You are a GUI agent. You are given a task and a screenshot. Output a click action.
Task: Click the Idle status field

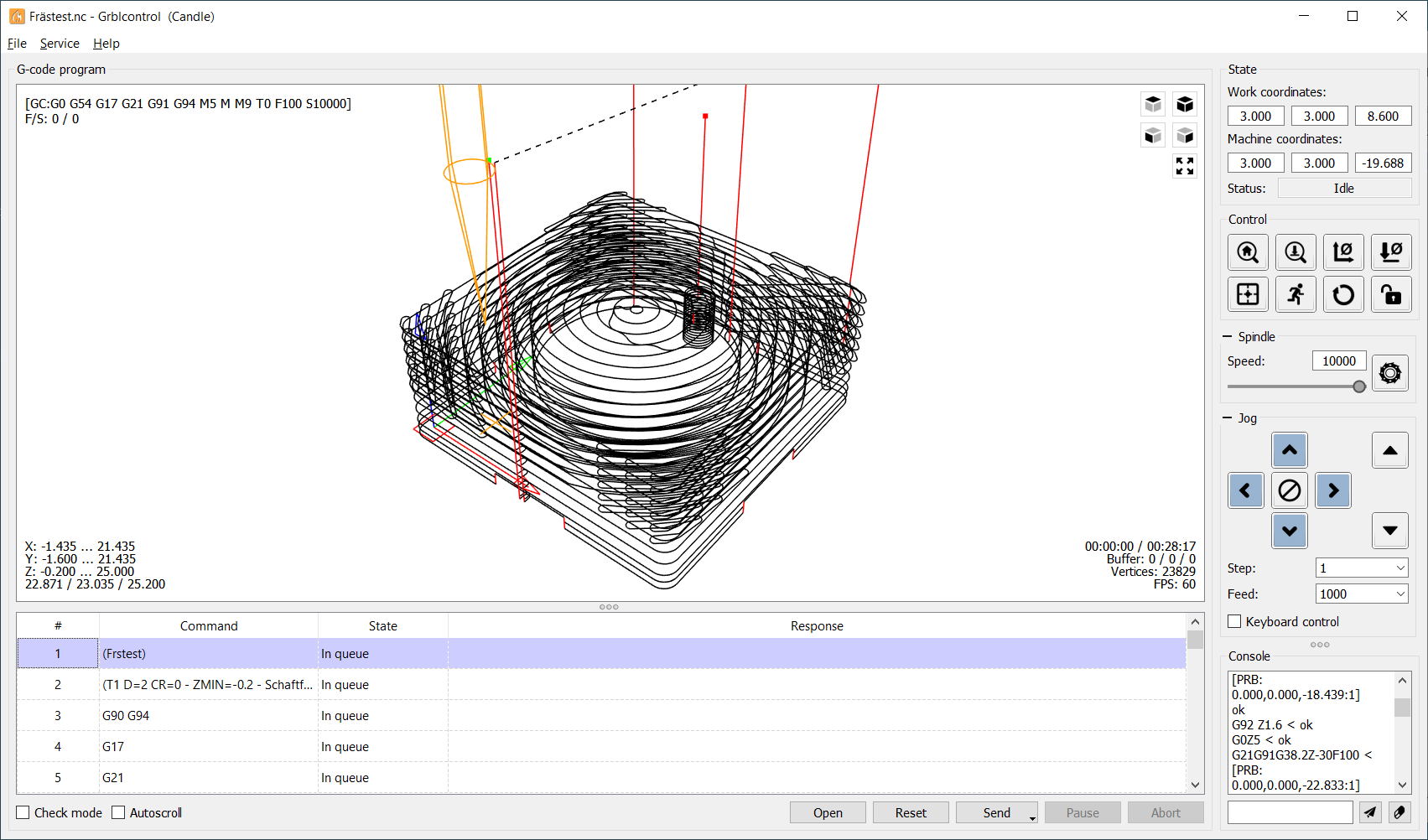tap(1344, 189)
